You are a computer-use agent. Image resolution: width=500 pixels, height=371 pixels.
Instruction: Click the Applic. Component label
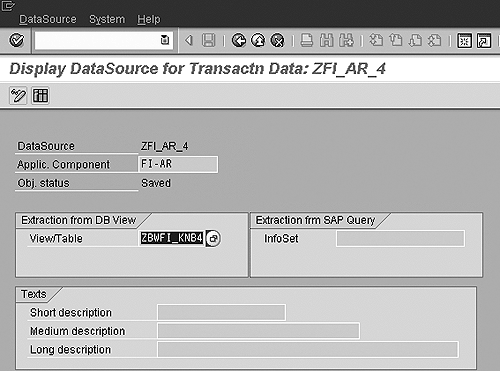click(x=63, y=164)
